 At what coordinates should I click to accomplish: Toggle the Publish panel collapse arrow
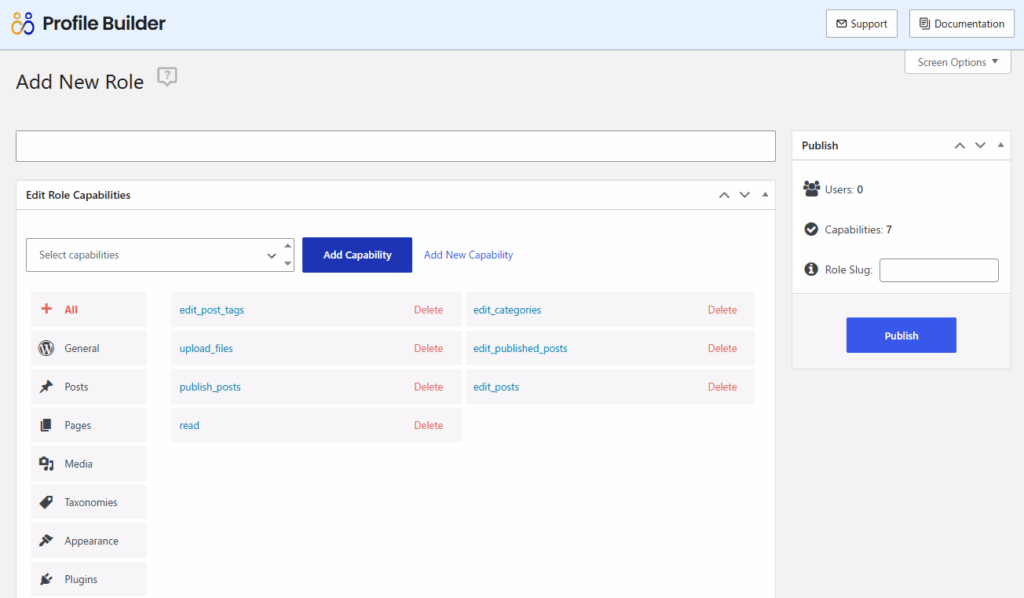click(x=1001, y=145)
